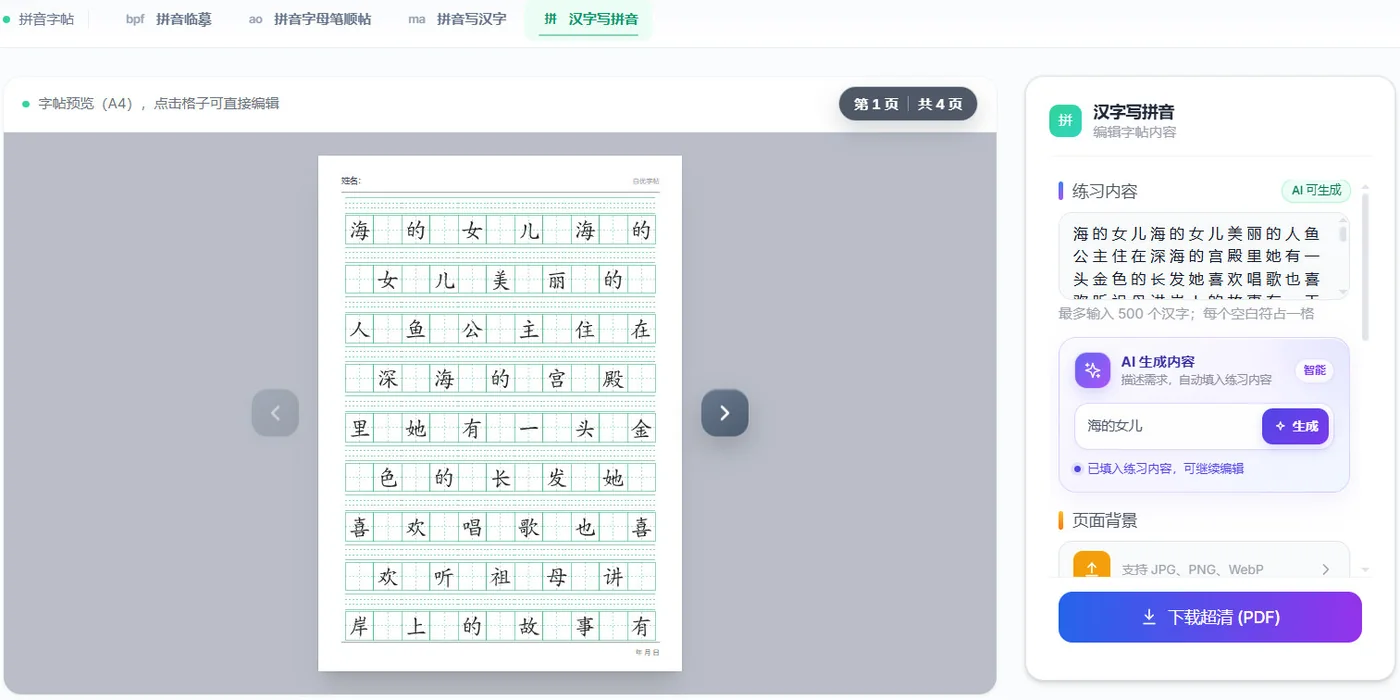Image resolution: width=1400 pixels, height=700 pixels.
Task: Click the 已填入练习内容 status message
Action: (x=1165, y=468)
